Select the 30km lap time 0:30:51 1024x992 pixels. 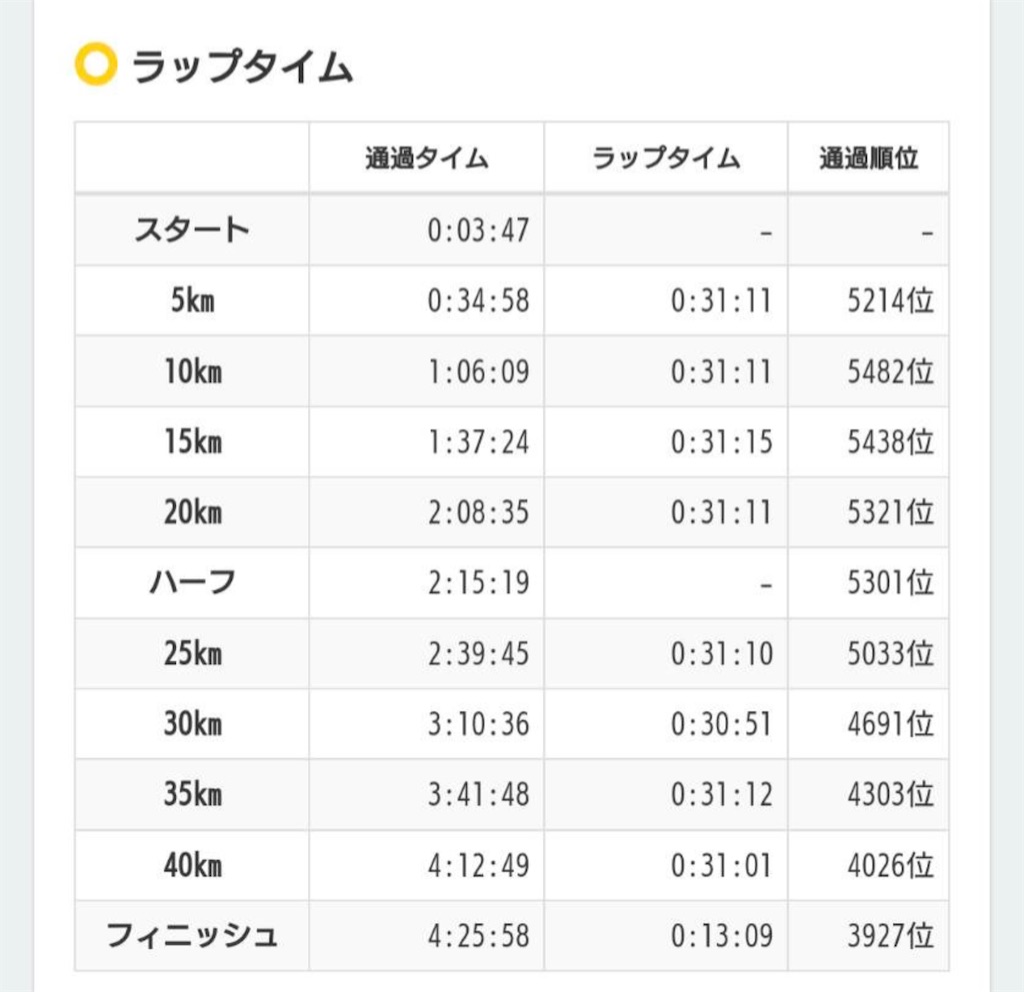coord(722,724)
